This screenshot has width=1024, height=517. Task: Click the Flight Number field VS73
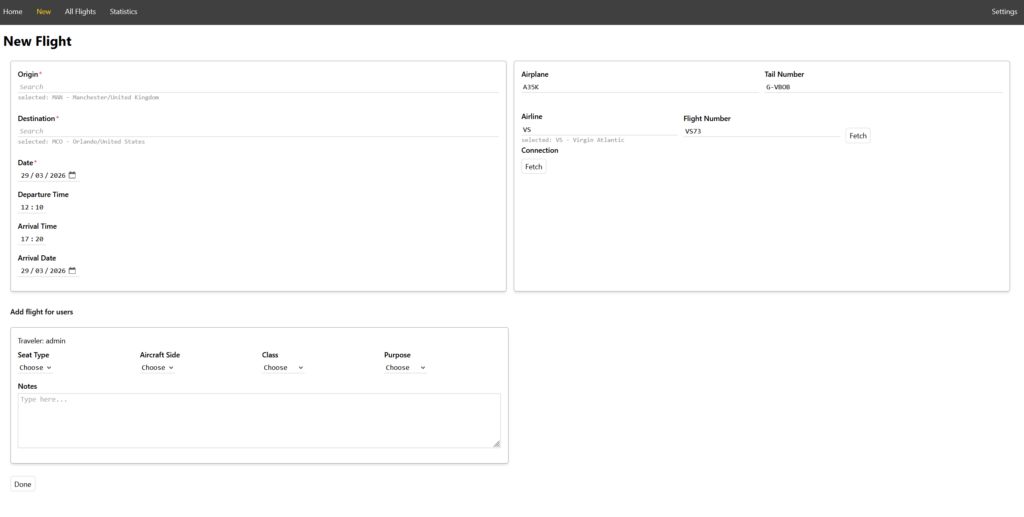(762, 131)
